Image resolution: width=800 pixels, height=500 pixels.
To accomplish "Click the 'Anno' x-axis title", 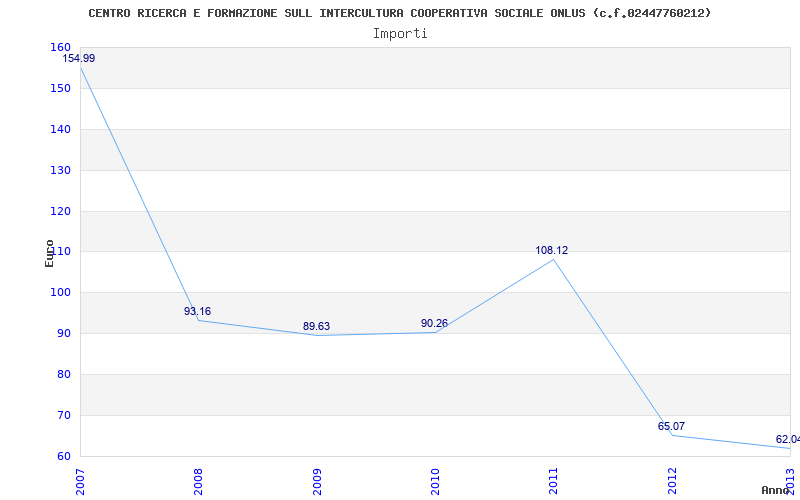I will [x=775, y=490].
